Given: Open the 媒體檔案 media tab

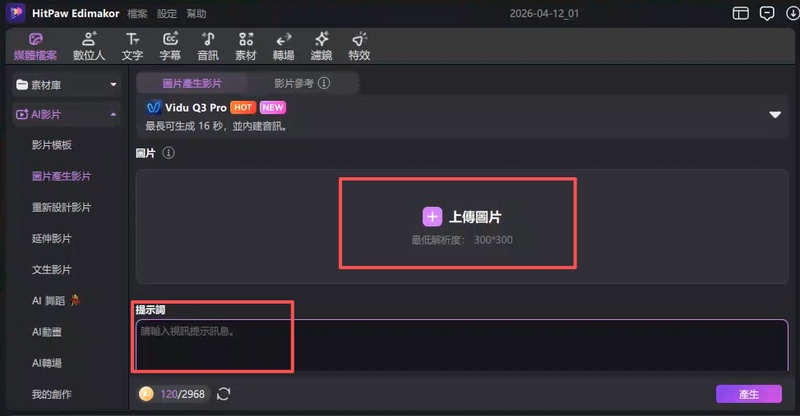Looking at the screenshot, I should click(35, 46).
